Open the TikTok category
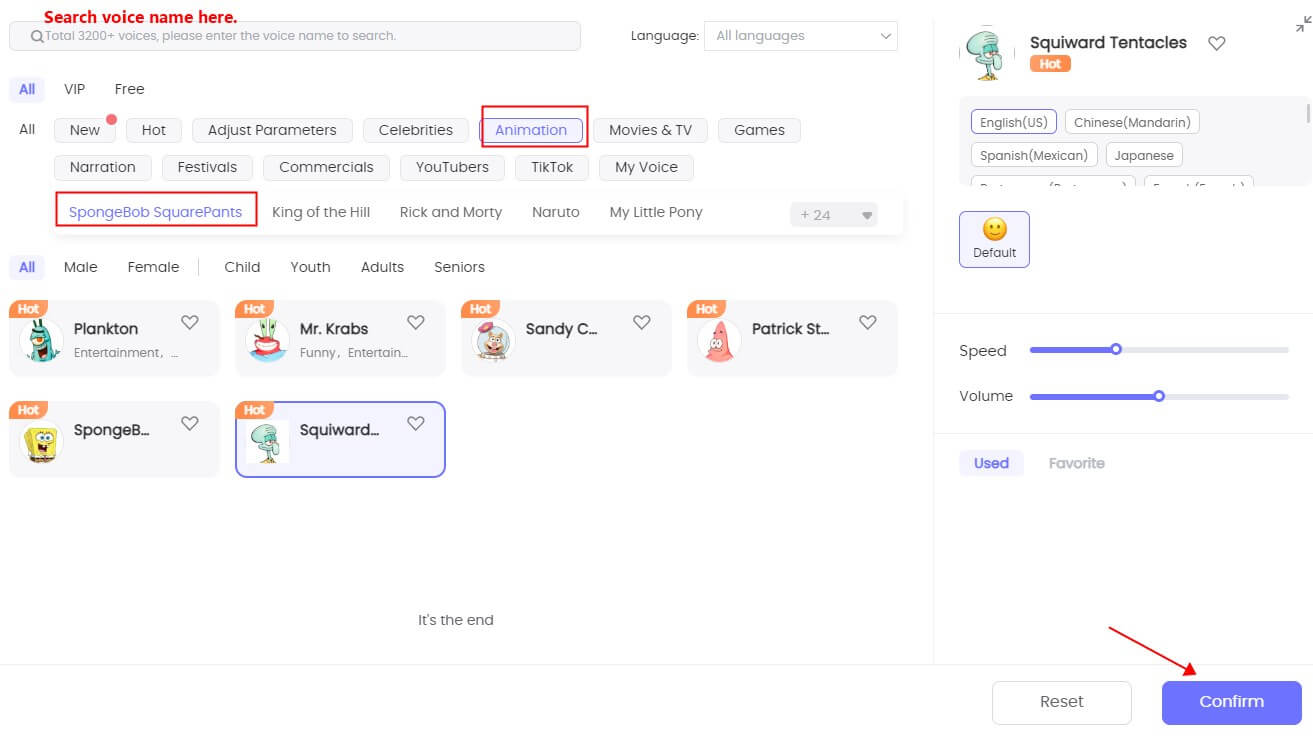The height and width of the screenshot is (737, 1313). 552,167
